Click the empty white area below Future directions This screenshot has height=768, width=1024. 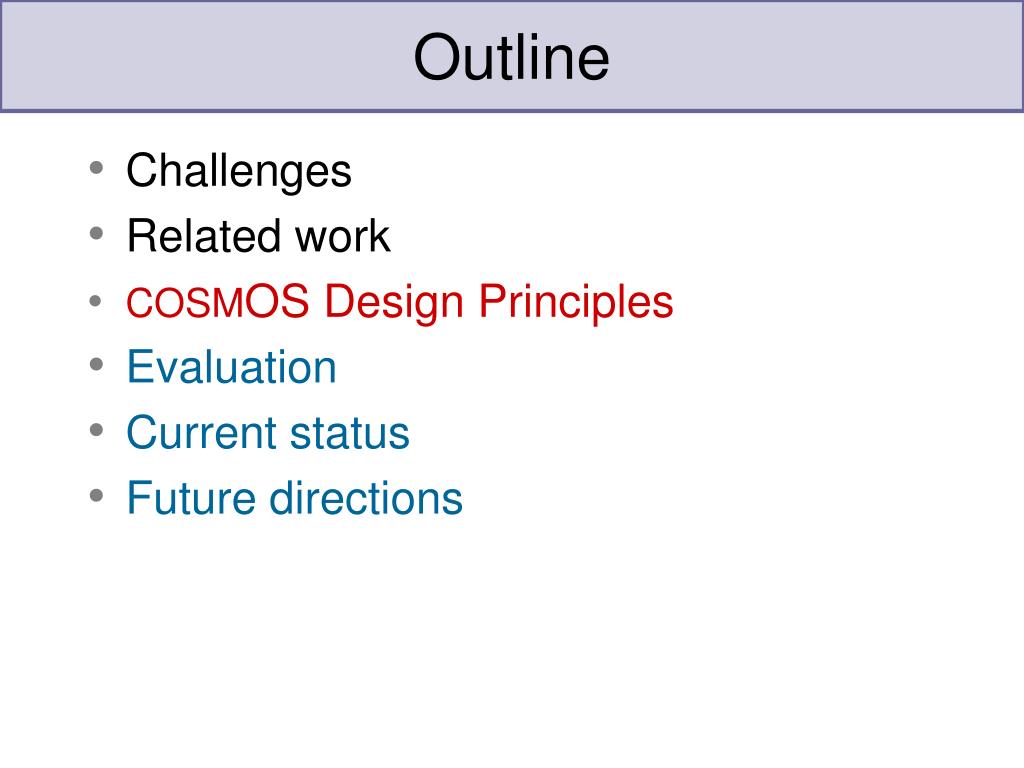point(512,640)
